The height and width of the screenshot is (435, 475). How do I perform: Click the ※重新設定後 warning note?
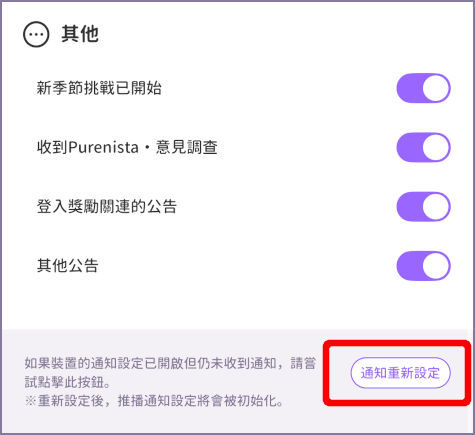(154, 401)
